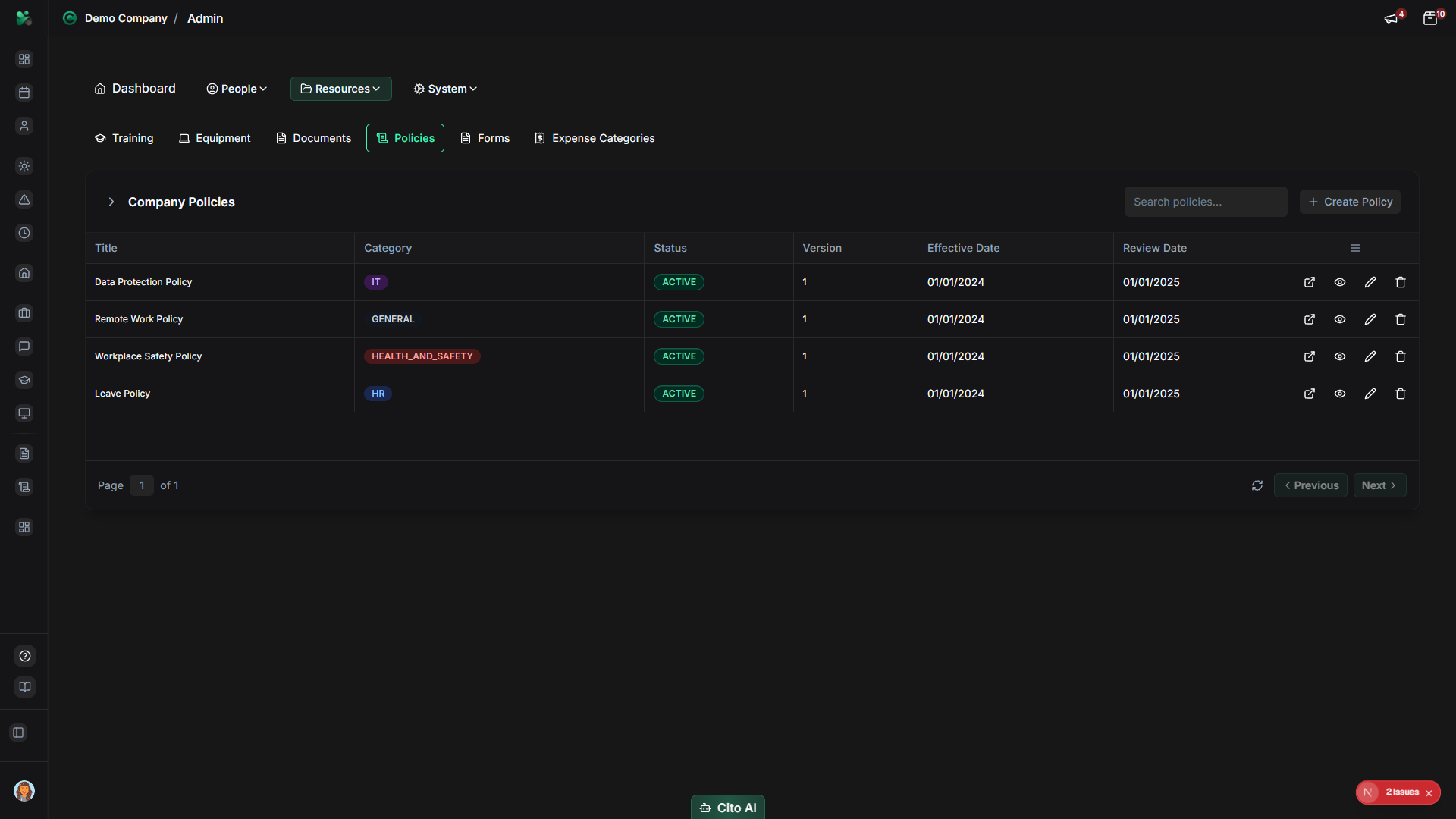Open the chat bubble icon in the sidebar
Screen dimensions: 1456x819
24,347
